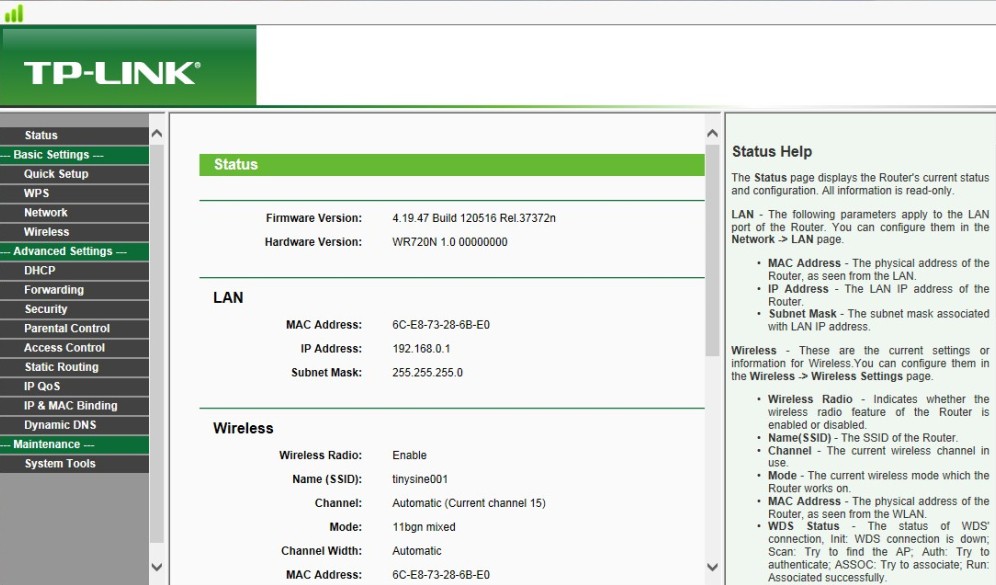Click the 11bgn mixed mode value
The width and height of the screenshot is (996, 585).
click(x=424, y=527)
